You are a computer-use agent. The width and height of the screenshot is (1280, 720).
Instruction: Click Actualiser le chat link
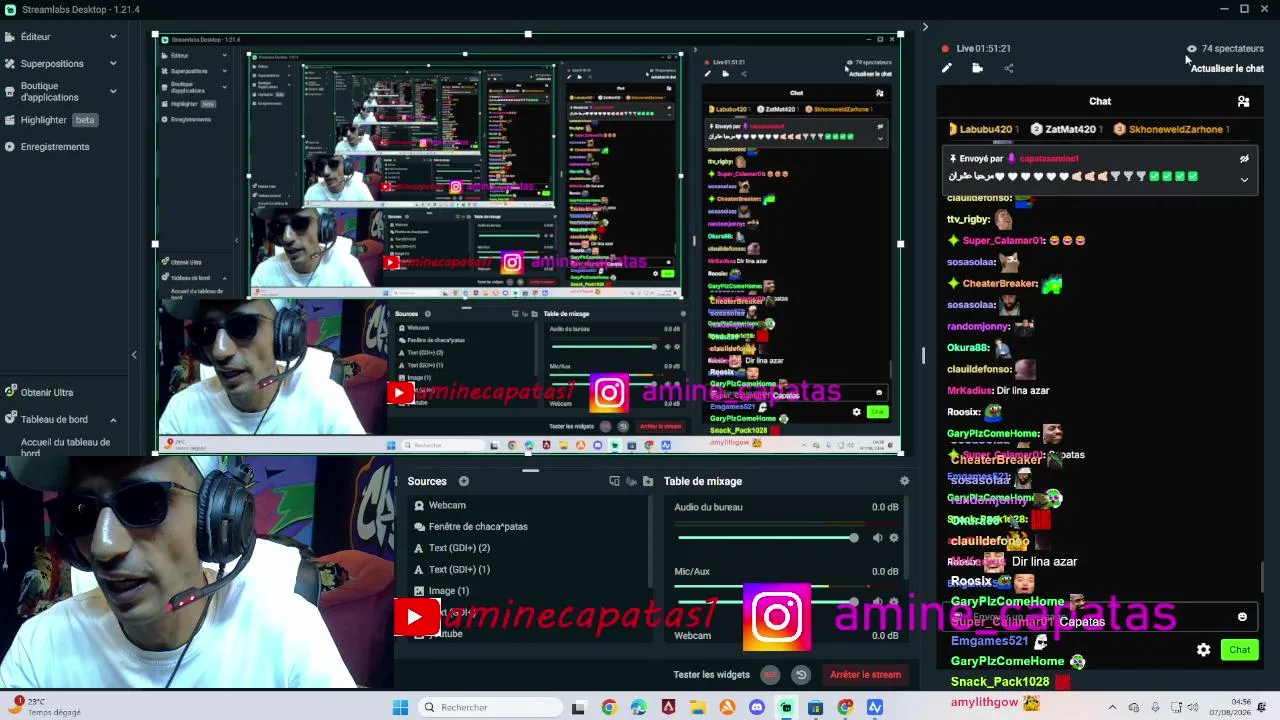point(1227,69)
